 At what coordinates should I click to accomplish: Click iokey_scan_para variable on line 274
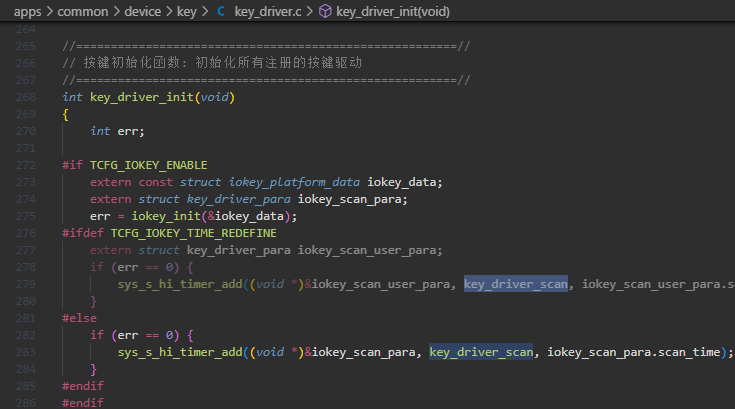(x=349, y=199)
